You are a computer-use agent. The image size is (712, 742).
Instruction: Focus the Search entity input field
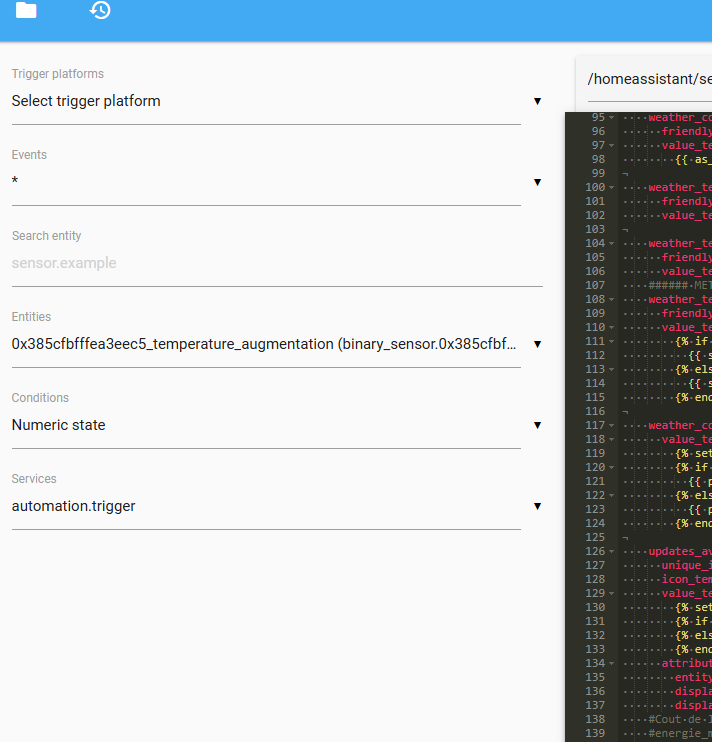[277, 263]
